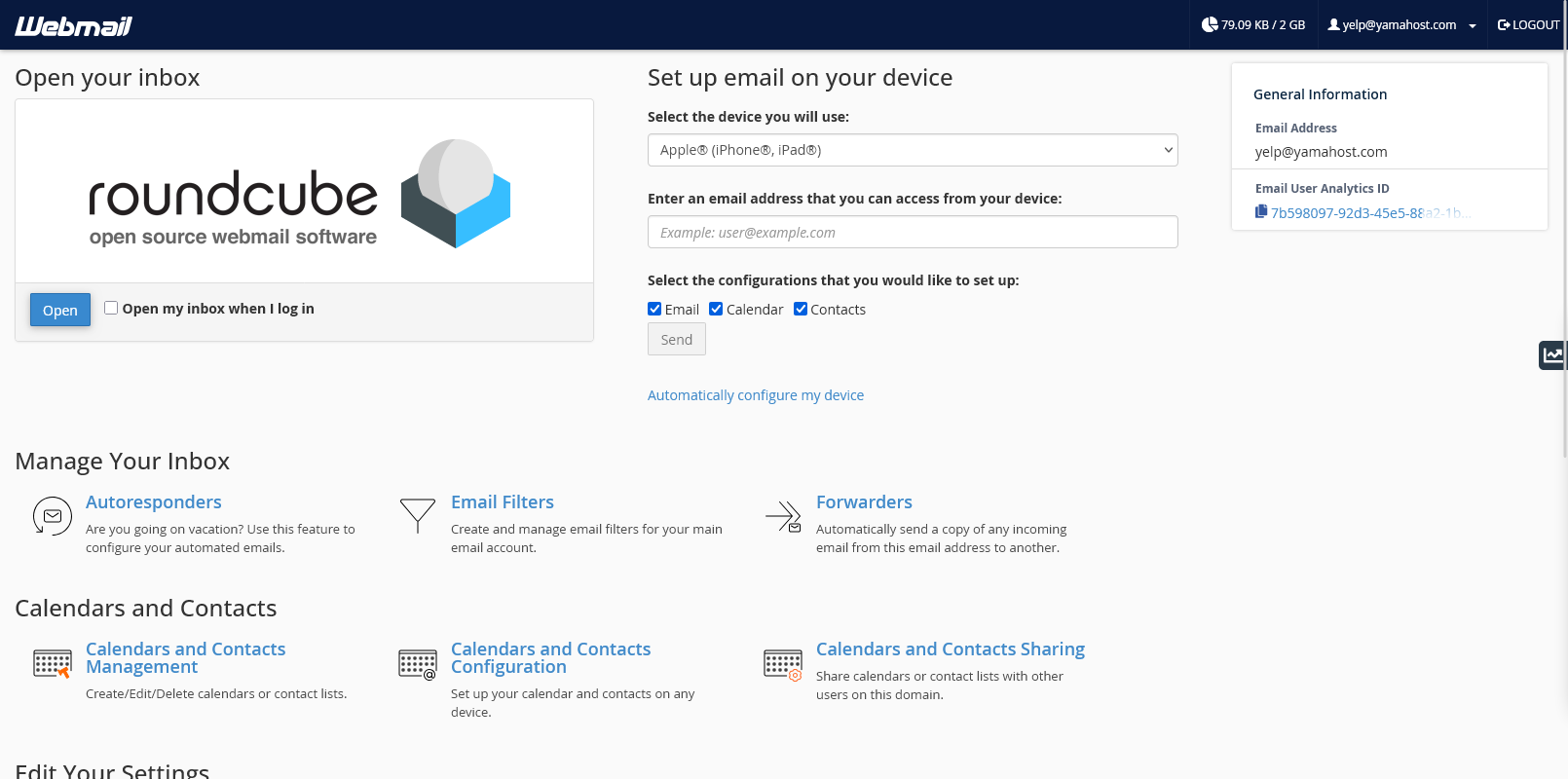Click the disk usage pie icon
Viewport: 1568px width, 779px height.
[1210, 24]
